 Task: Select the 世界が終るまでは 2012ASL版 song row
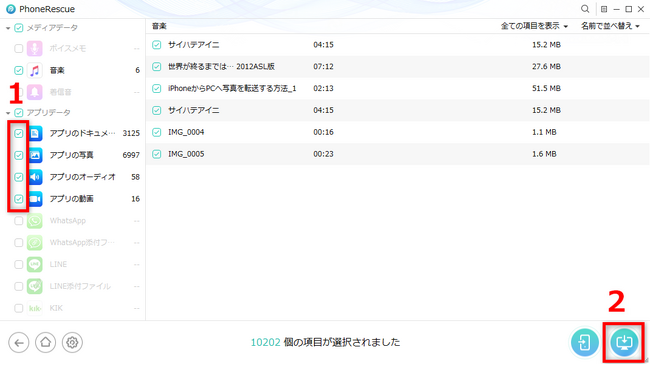[x=398, y=66]
